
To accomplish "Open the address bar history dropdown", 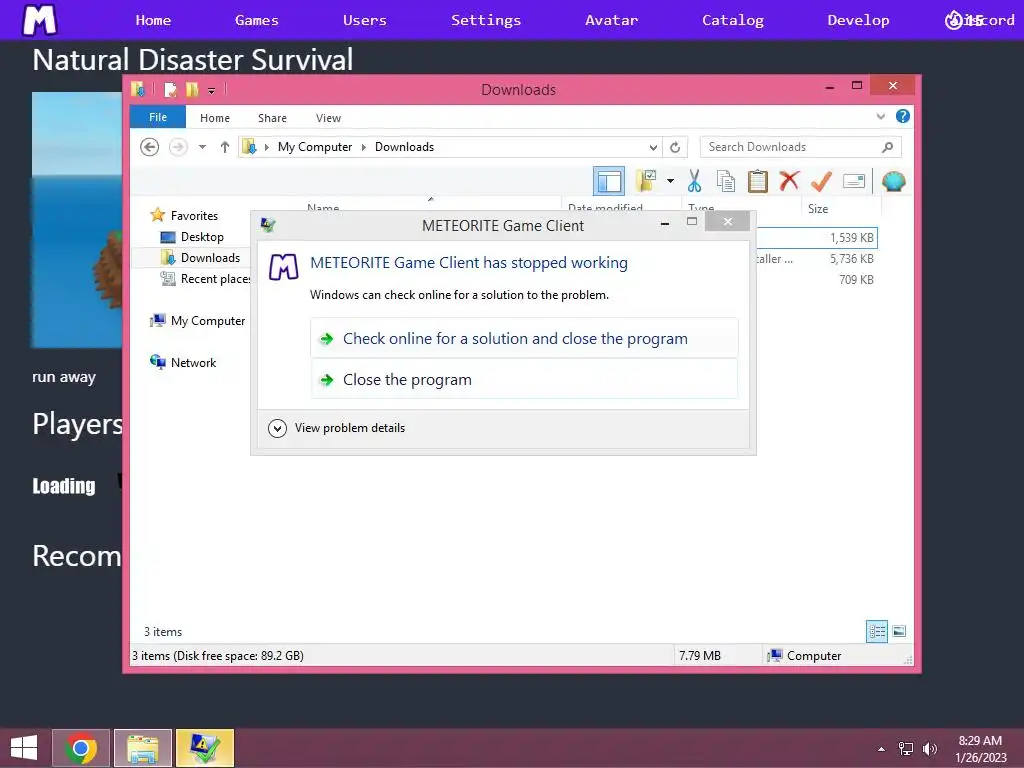I will click(x=652, y=148).
